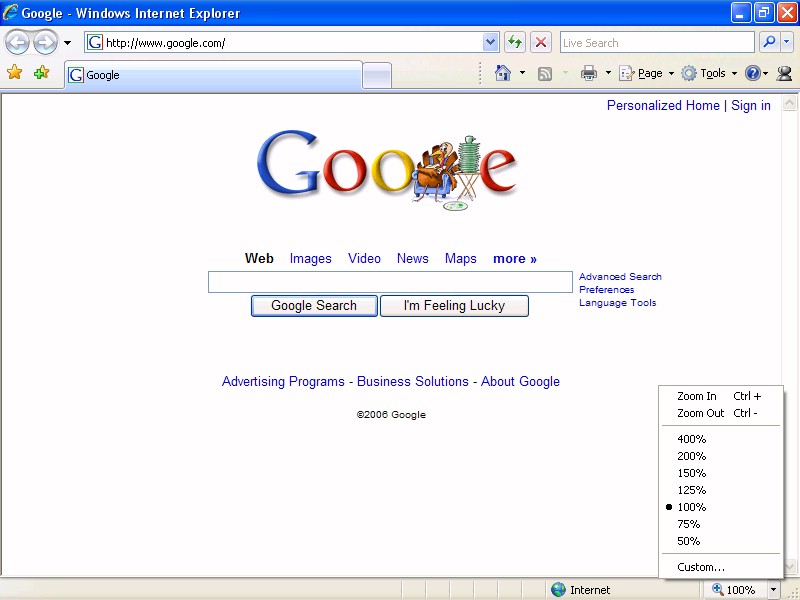Image resolution: width=800 pixels, height=600 pixels.
Task: Open the About Google link
Action: point(520,382)
